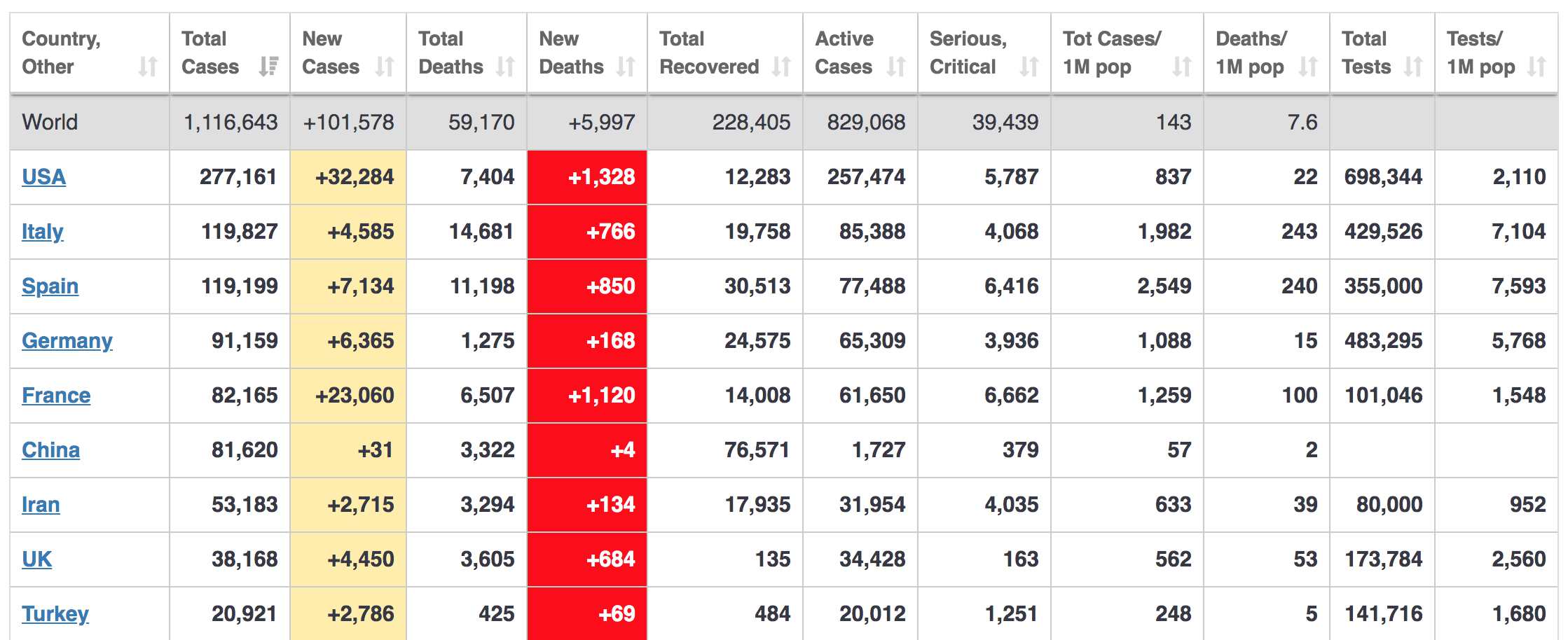Click sort arrows icon in New Deaths header
This screenshot has height=640, width=1568.
point(626,67)
